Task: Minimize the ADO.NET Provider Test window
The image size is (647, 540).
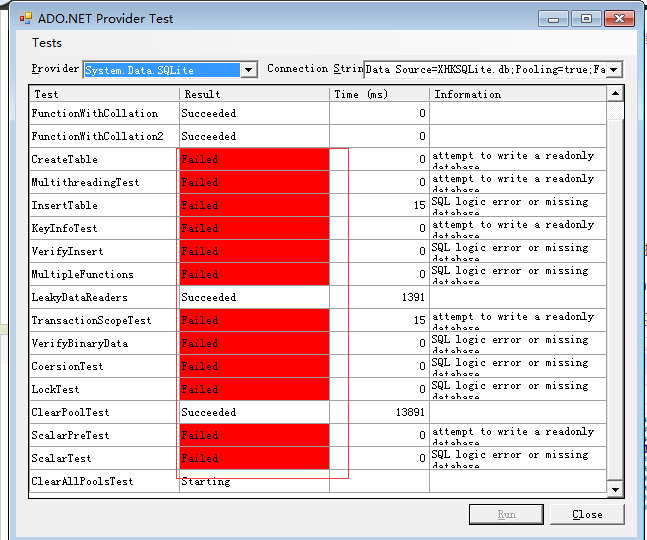Action: pos(553,19)
